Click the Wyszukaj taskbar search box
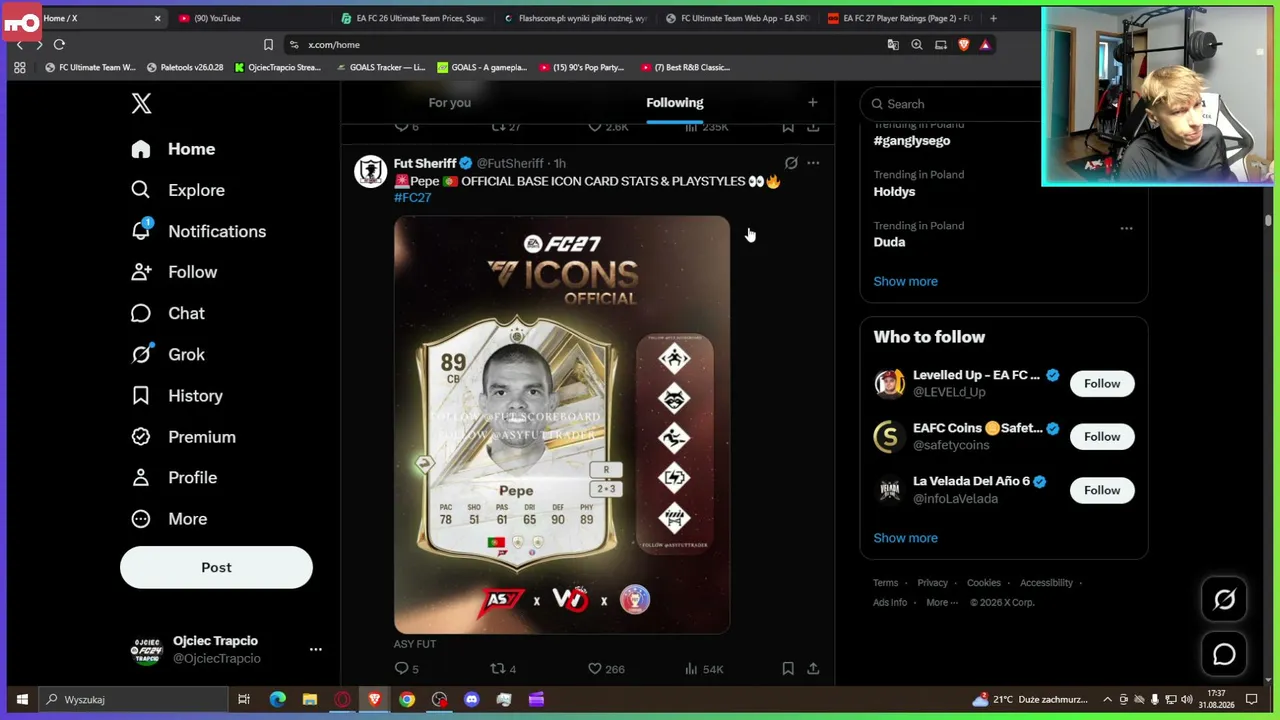Screen dimensions: 1280x720 pos(132,700)
